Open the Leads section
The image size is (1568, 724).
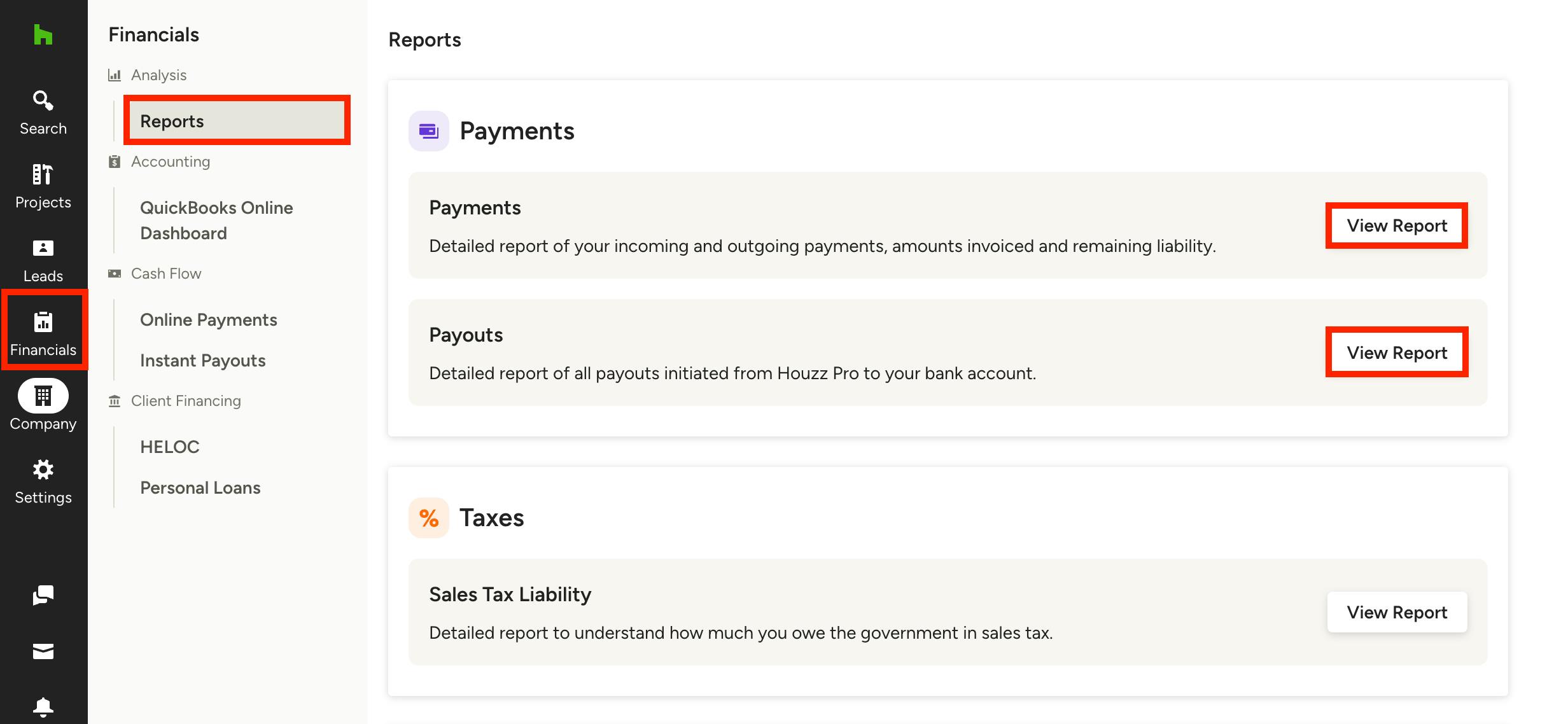pos(43,261)
